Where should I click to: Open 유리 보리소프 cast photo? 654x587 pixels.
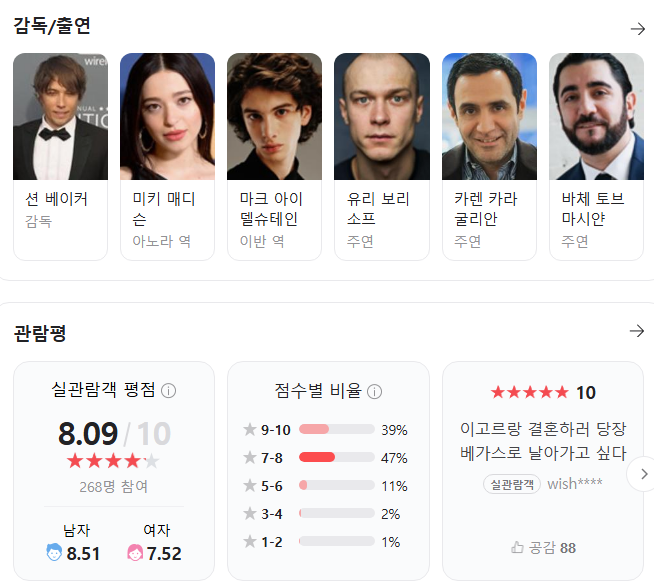[x=381, y=116]
